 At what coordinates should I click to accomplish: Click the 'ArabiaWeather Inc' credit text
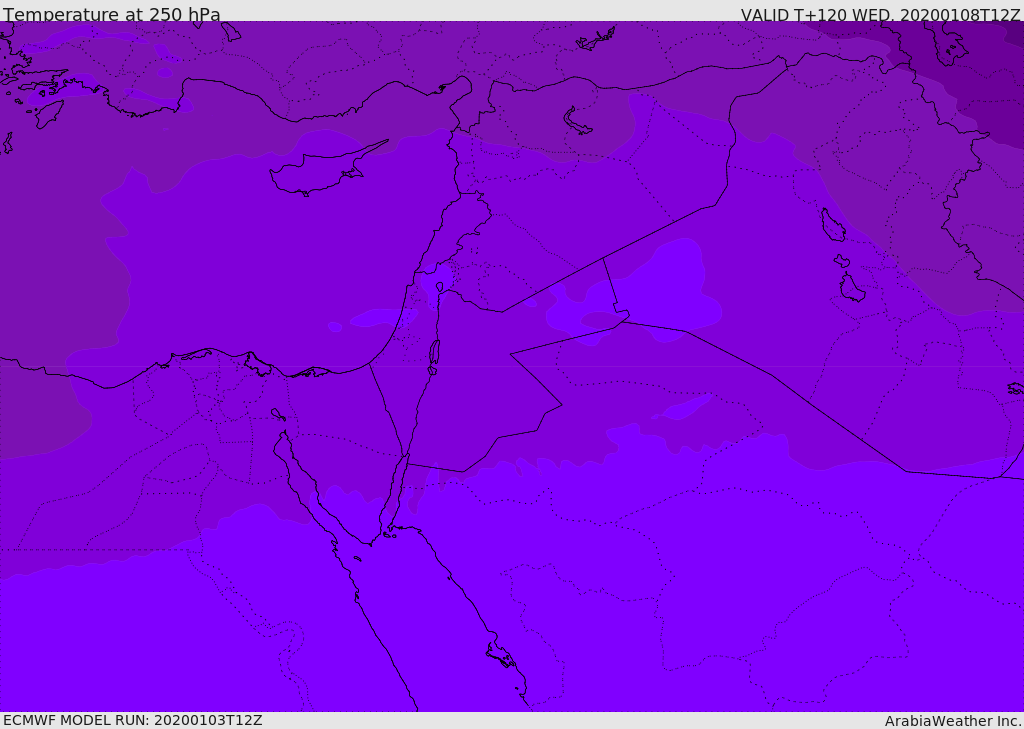coord(952,721)
